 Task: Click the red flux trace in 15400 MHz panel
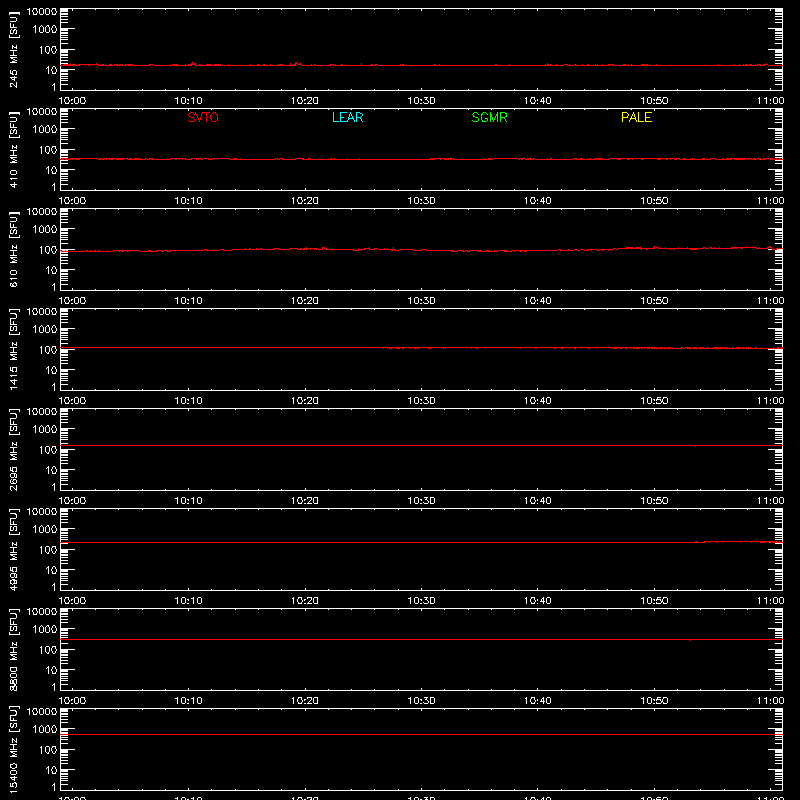coord(421,735)
